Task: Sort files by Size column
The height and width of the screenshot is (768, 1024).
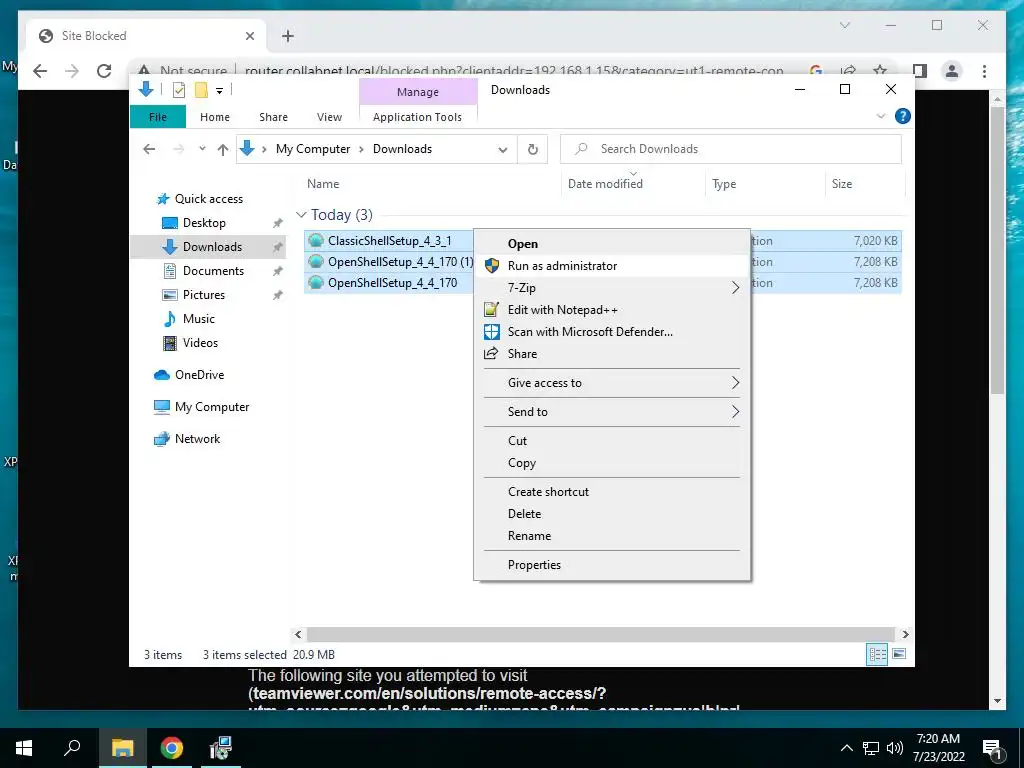Action: tap(842, 184)
